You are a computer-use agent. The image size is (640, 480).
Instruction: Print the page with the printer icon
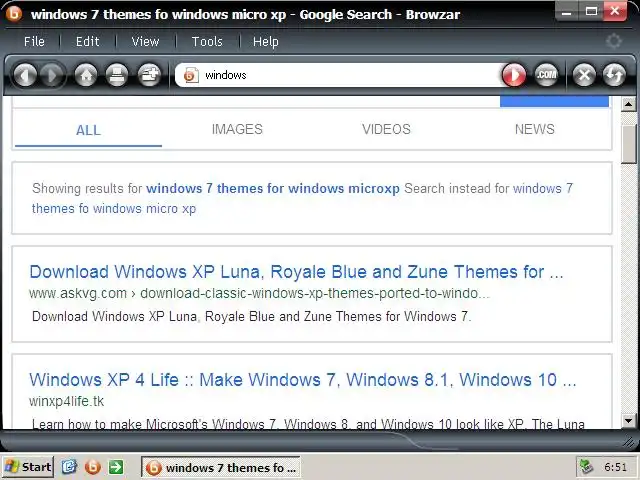(117, 76)
